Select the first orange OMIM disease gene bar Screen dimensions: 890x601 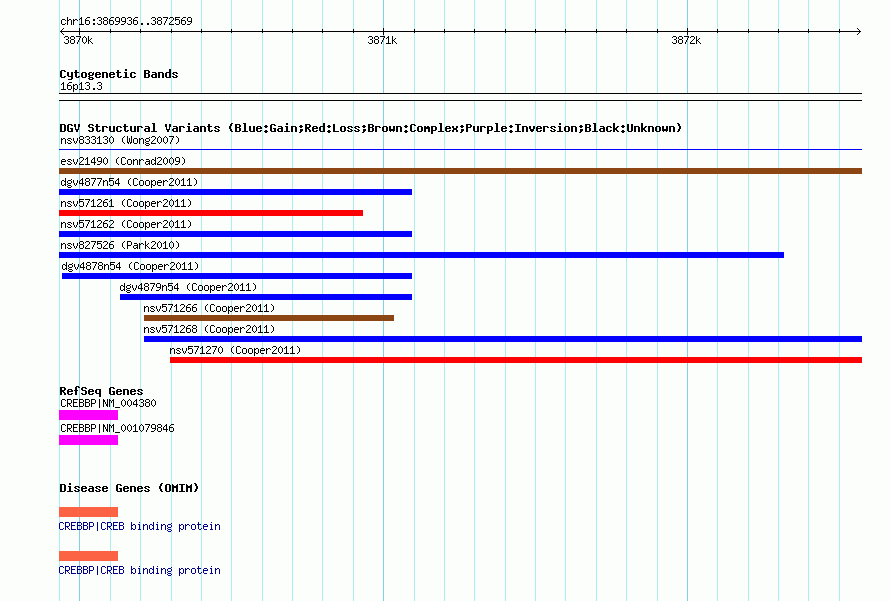(89, 512)
